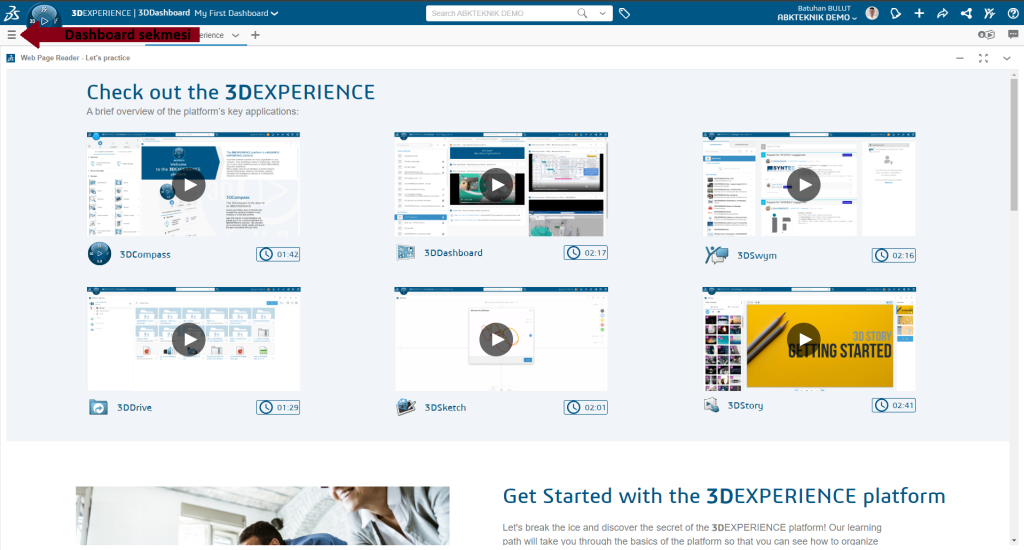Image resolution: width=1024 pixels, height=550 pixels.
Task: Toggle the play experience switch icon
Action: (x=986, y=35)
